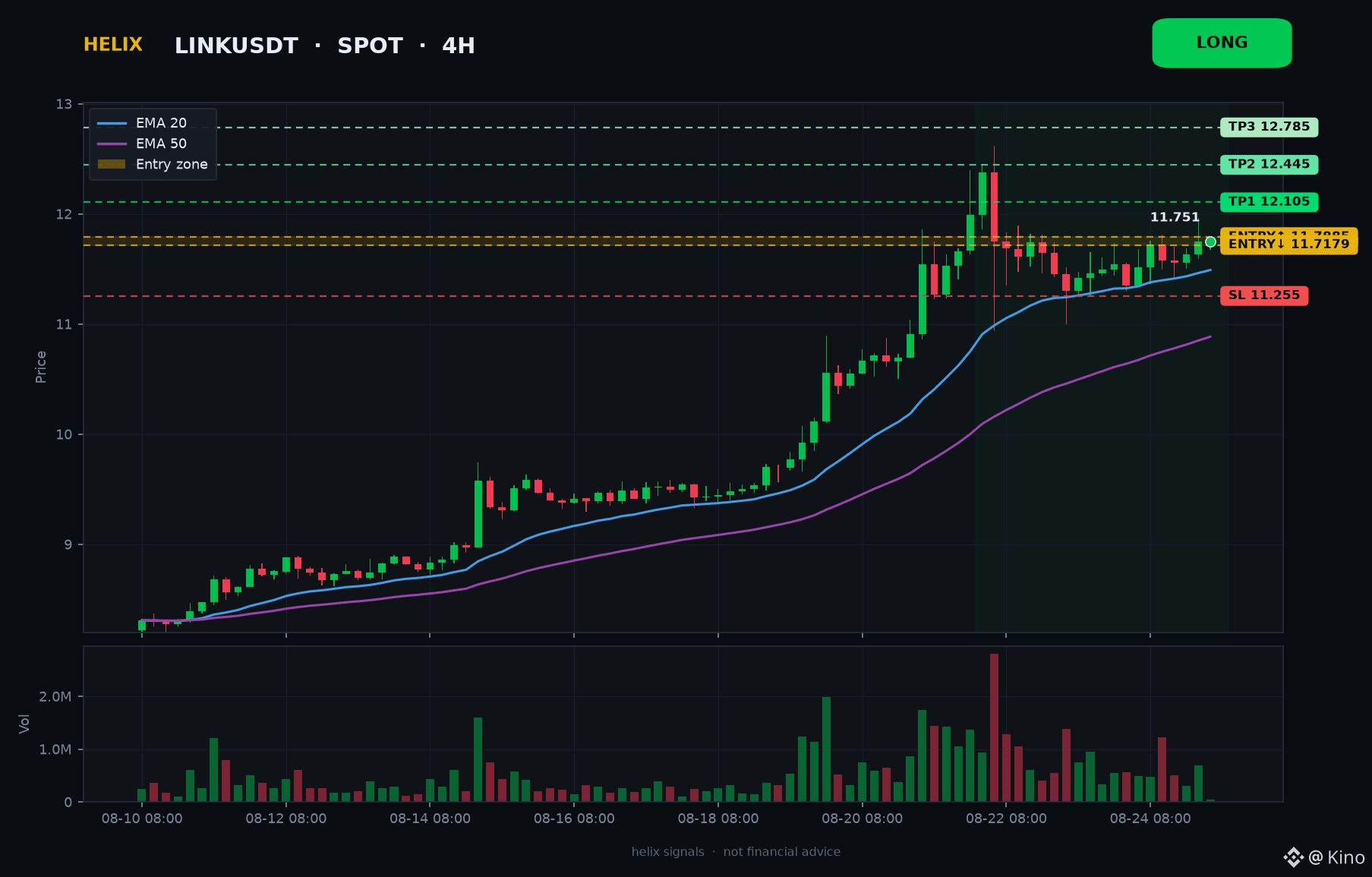
Task: Click the 08-10 08:00 time axis label
Action: (142, 819)
